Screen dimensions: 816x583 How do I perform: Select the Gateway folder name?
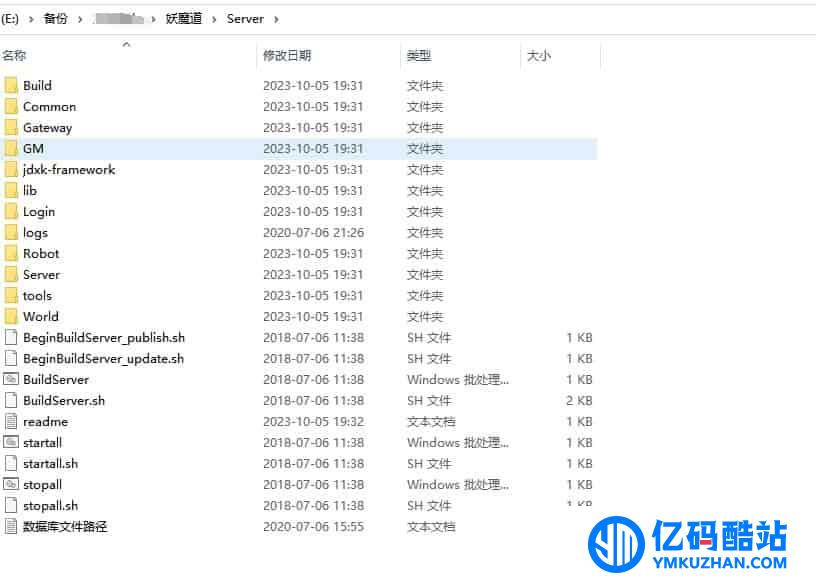(47, 128)
